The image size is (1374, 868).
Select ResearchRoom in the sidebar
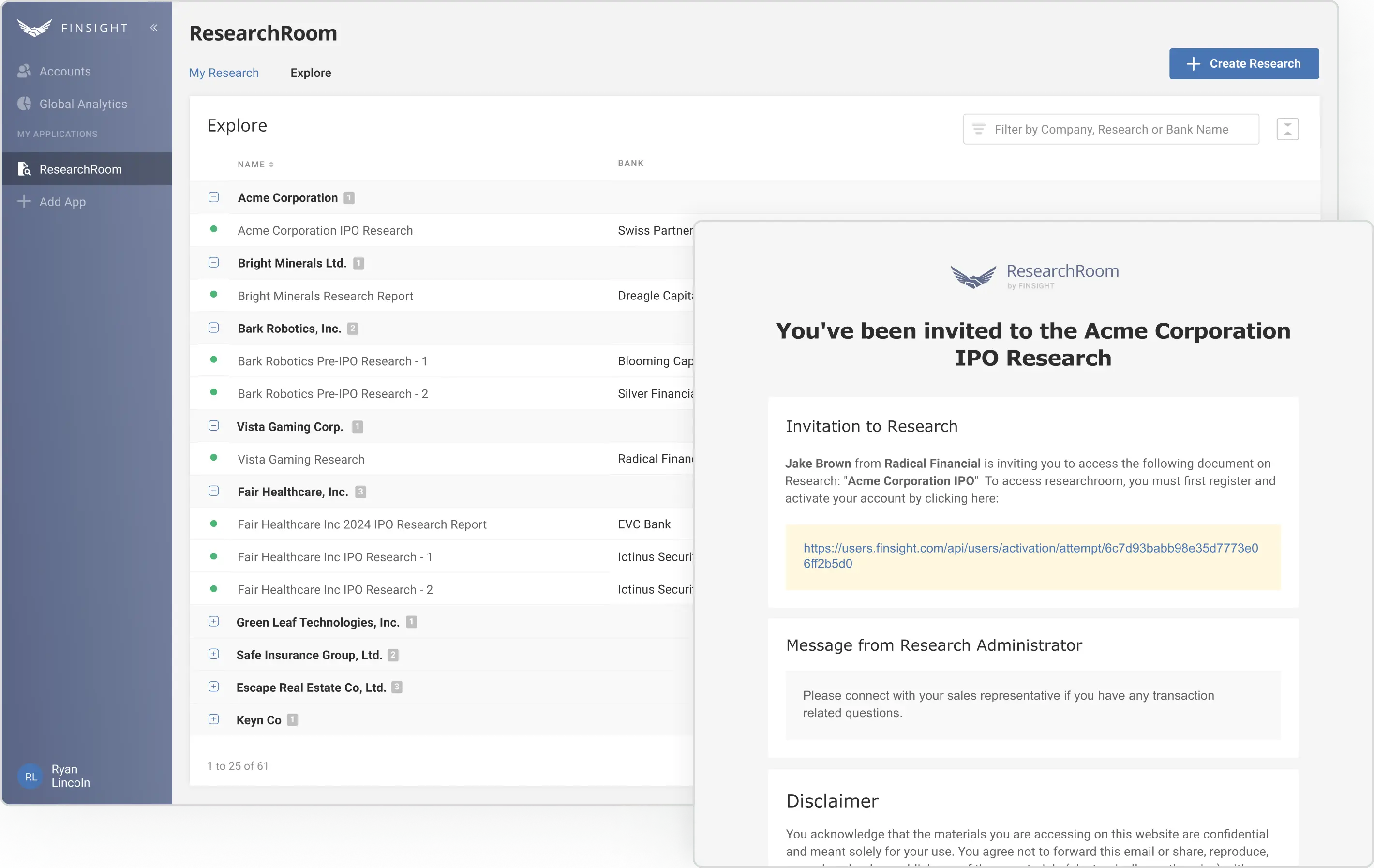click(x=87, y=169)
